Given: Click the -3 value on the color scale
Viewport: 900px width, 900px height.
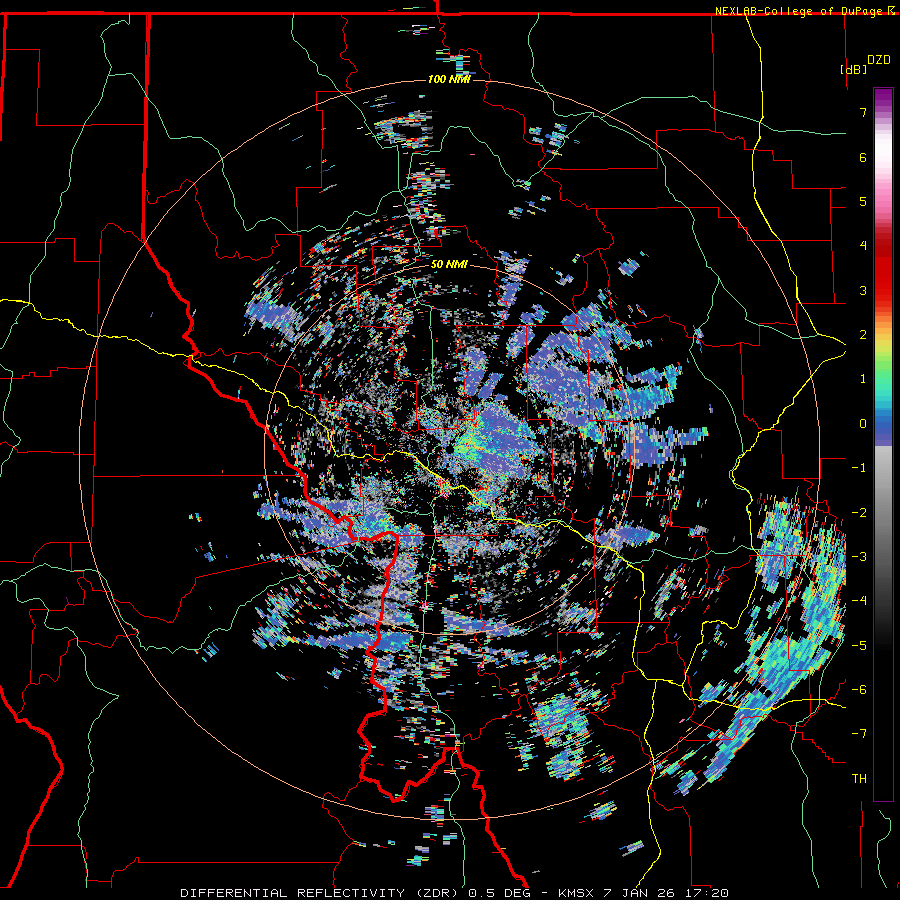Looking at the screenshot, I should click(859, 557).
